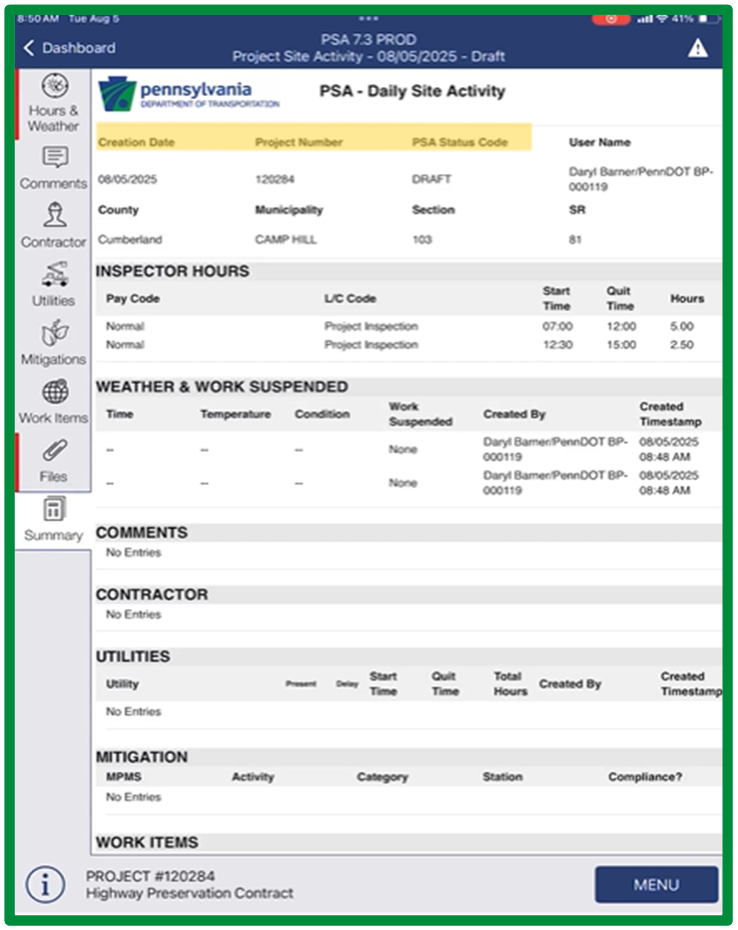Select creation date value 08/05/2025
This screenshot has width=738, height=930.
128,179
